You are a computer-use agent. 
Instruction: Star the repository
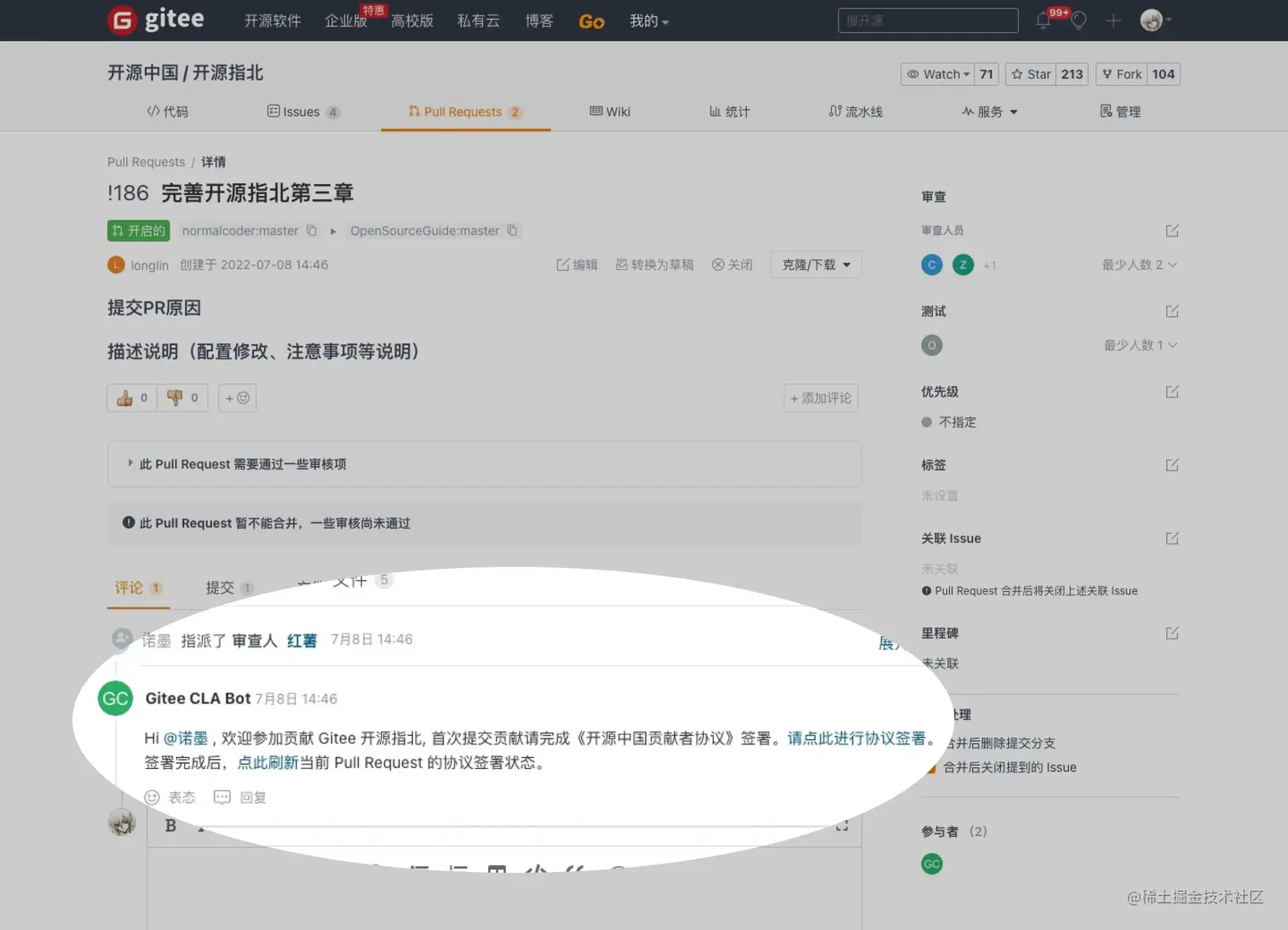coord(1031,74)
